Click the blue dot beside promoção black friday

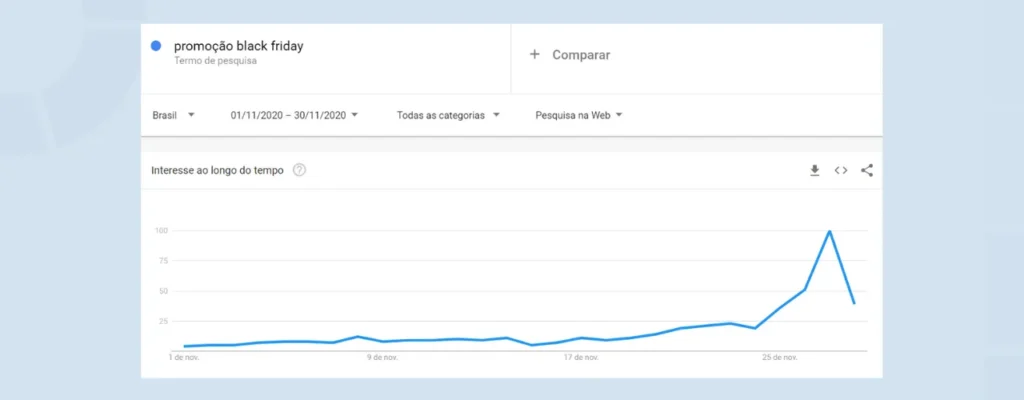pyautogui.click(x=155, y=46)
